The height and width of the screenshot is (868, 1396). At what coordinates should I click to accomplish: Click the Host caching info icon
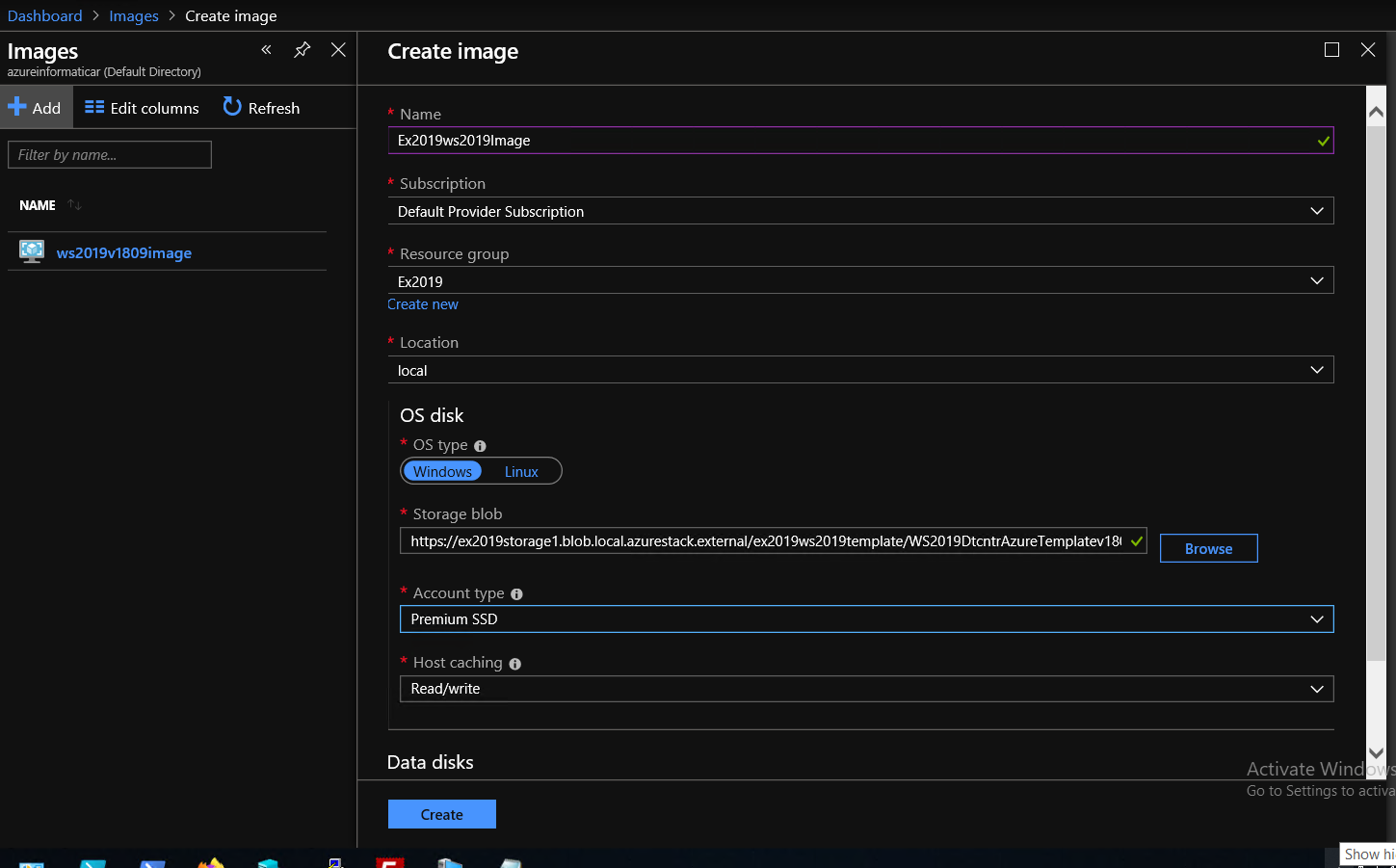(x=514, y=664)
